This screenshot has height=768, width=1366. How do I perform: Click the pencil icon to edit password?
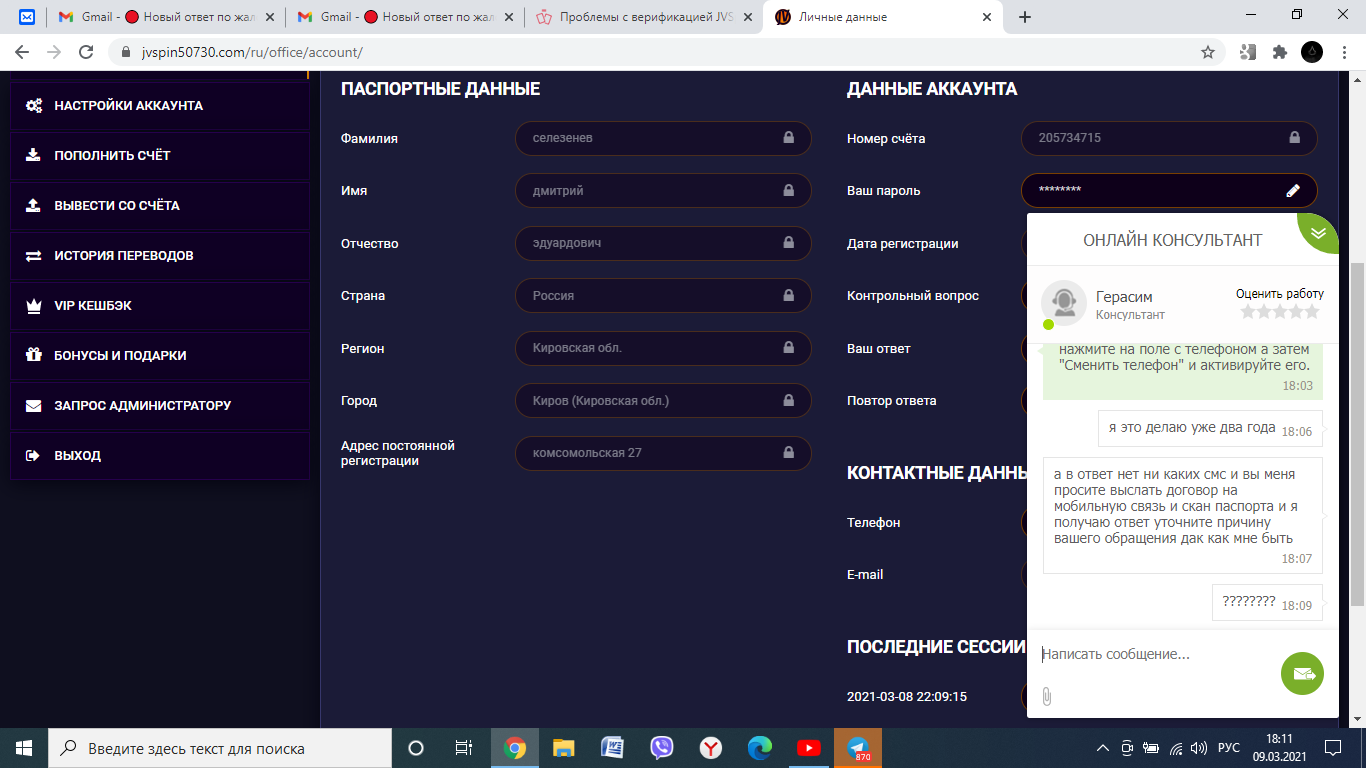pyautogui.click(x=1293, y=190)
